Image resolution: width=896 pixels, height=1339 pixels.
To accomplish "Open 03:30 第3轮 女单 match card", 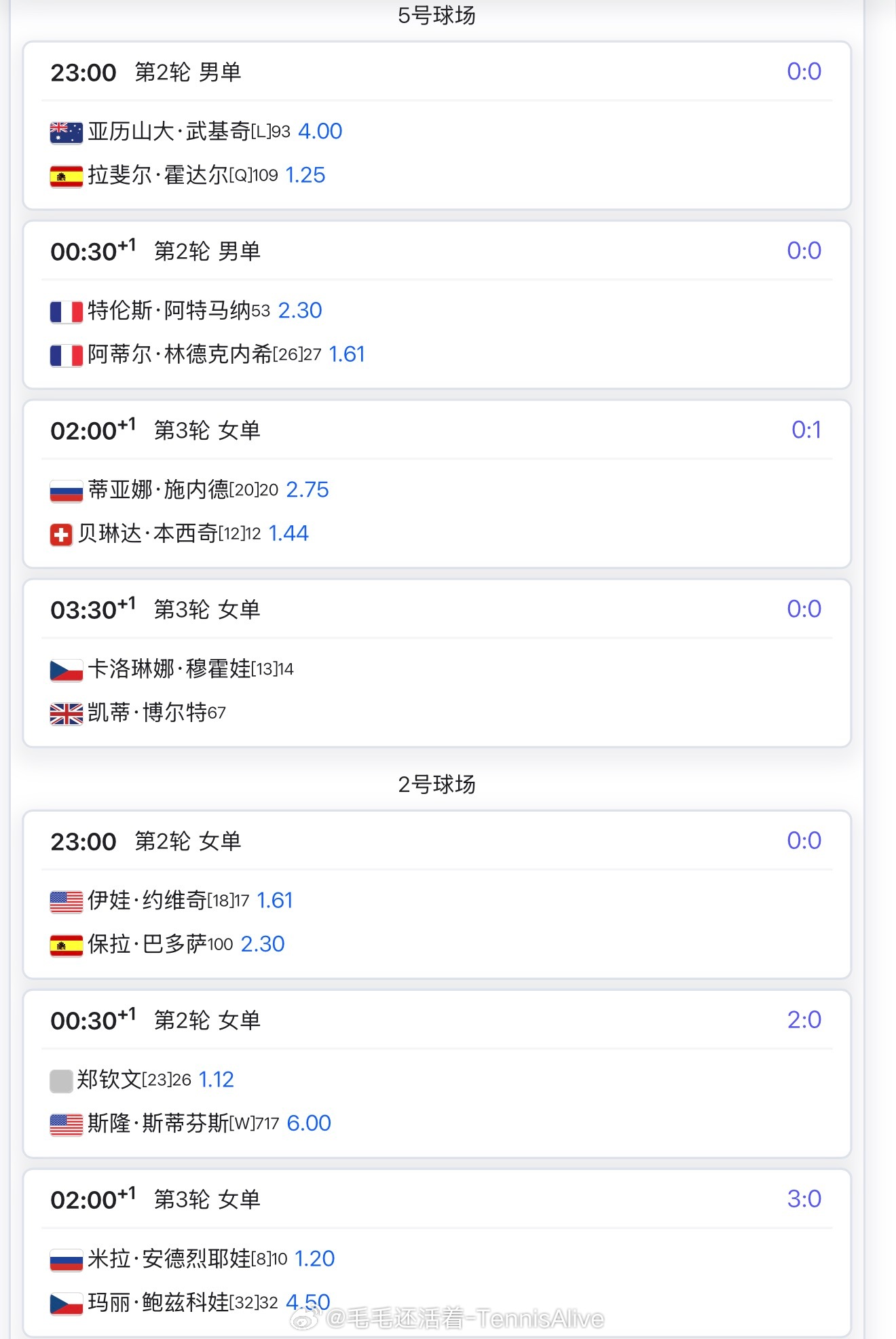I will click(436, 663).
